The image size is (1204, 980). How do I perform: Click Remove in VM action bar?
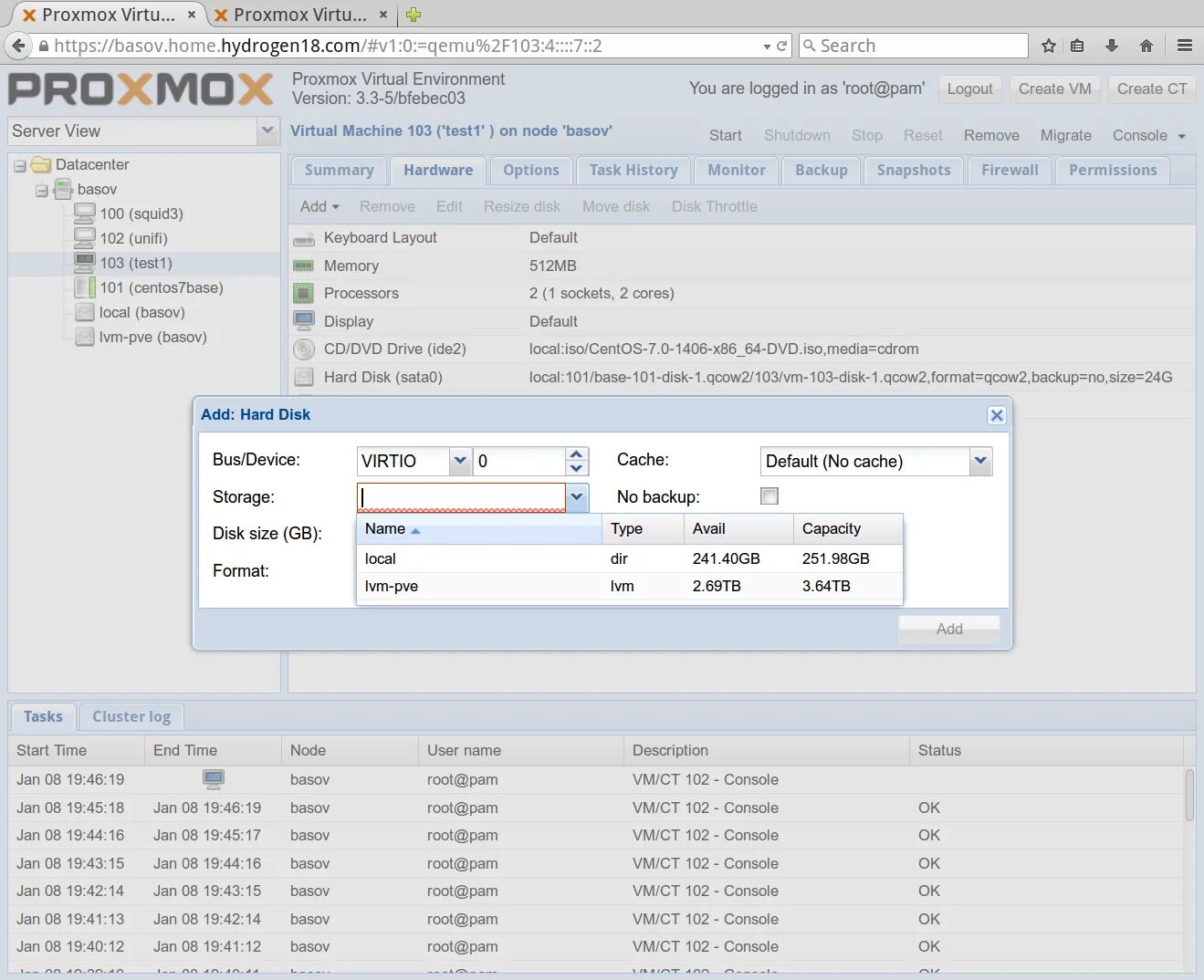[991, 136]
